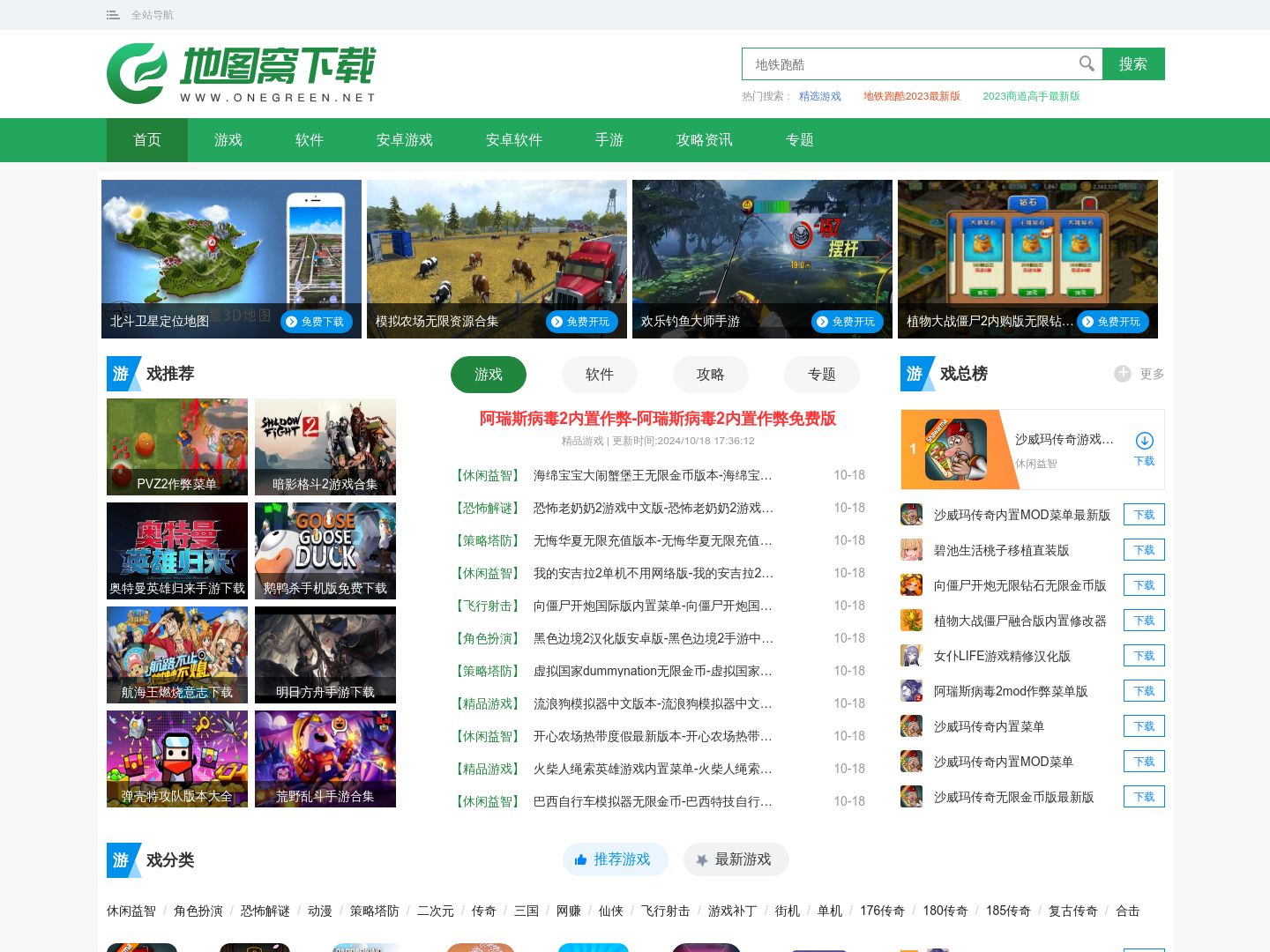1270x952 pixels.
Task: Open article 海绵宝宝大闹蟹堡王无限金币版本
Action: [653, 475]
